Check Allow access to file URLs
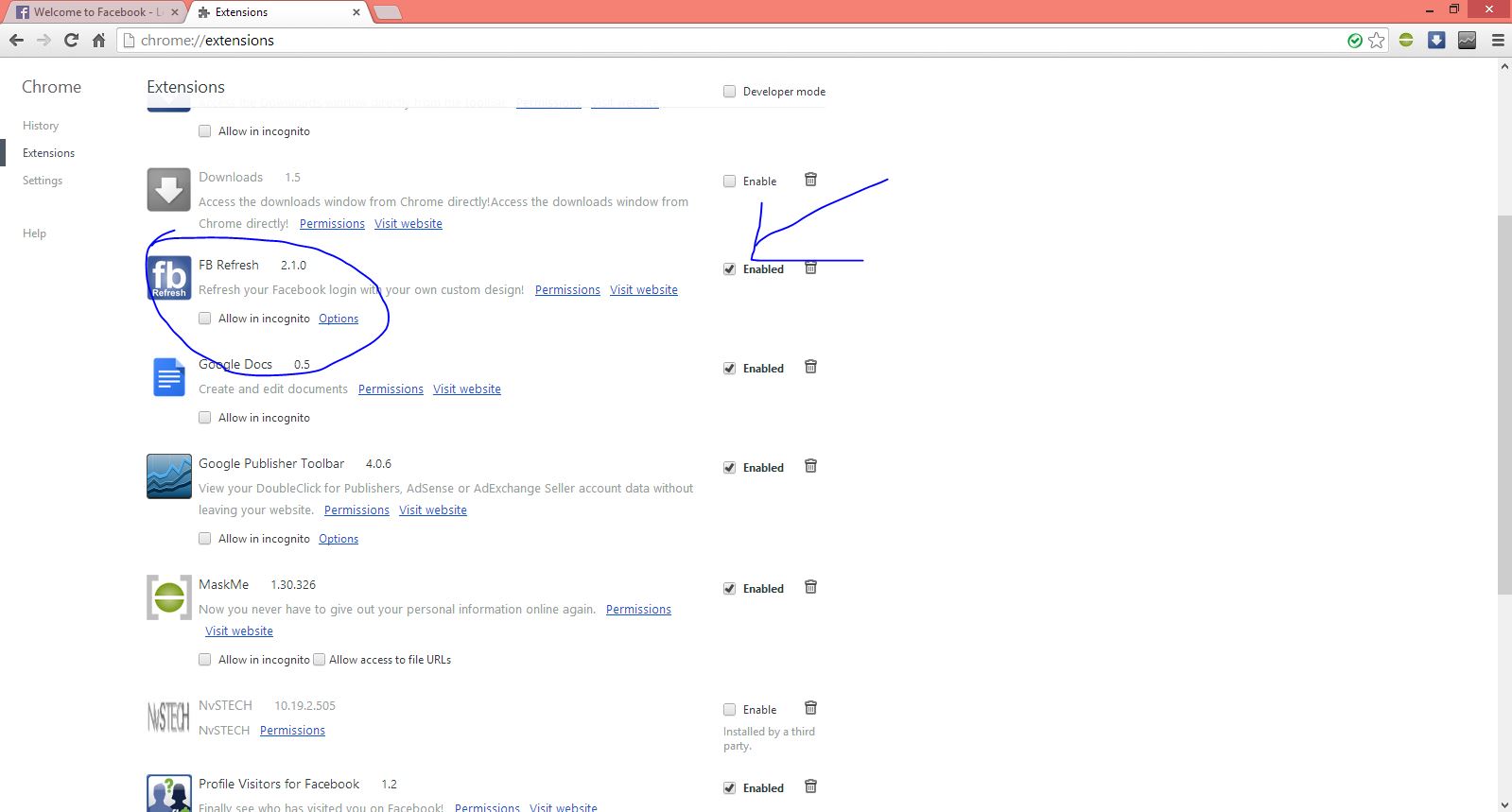The height and width of the screenshot is (812, 1512). click(319, 660)
